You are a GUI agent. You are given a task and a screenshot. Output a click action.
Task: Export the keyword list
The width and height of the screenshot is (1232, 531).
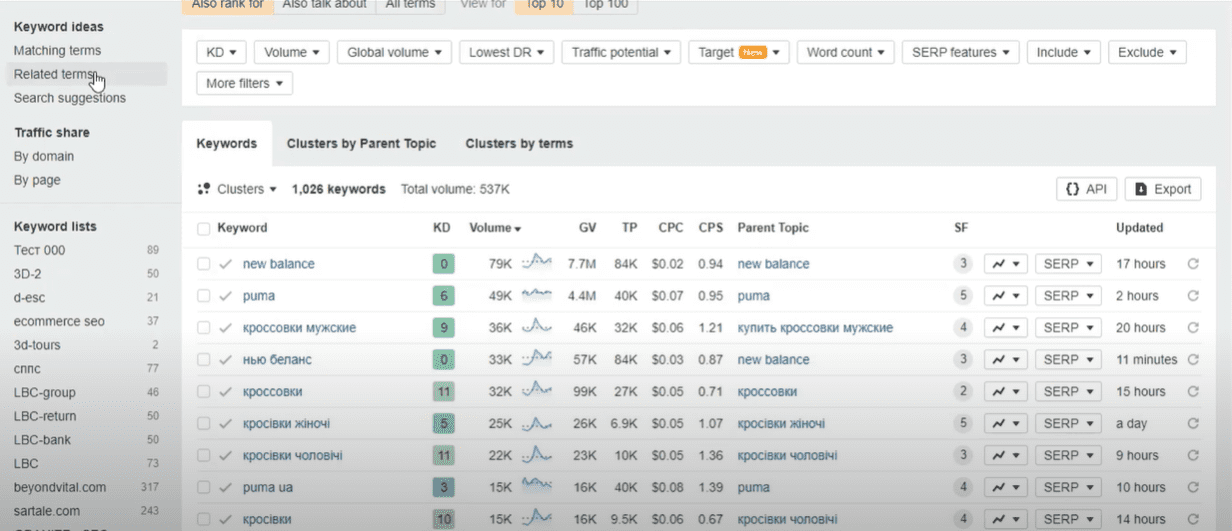[1162, 189]
